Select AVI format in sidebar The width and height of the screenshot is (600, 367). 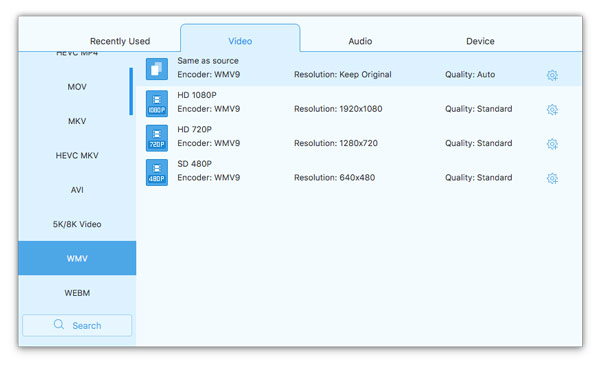pos(77,190)
